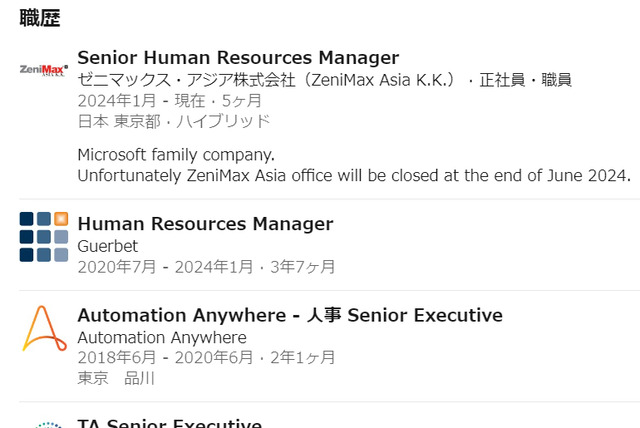Image resolution: width=640 pixels, height=428 pixels.
Task: Open the partially visible logo at bottom
Action: tap(48, 425)
